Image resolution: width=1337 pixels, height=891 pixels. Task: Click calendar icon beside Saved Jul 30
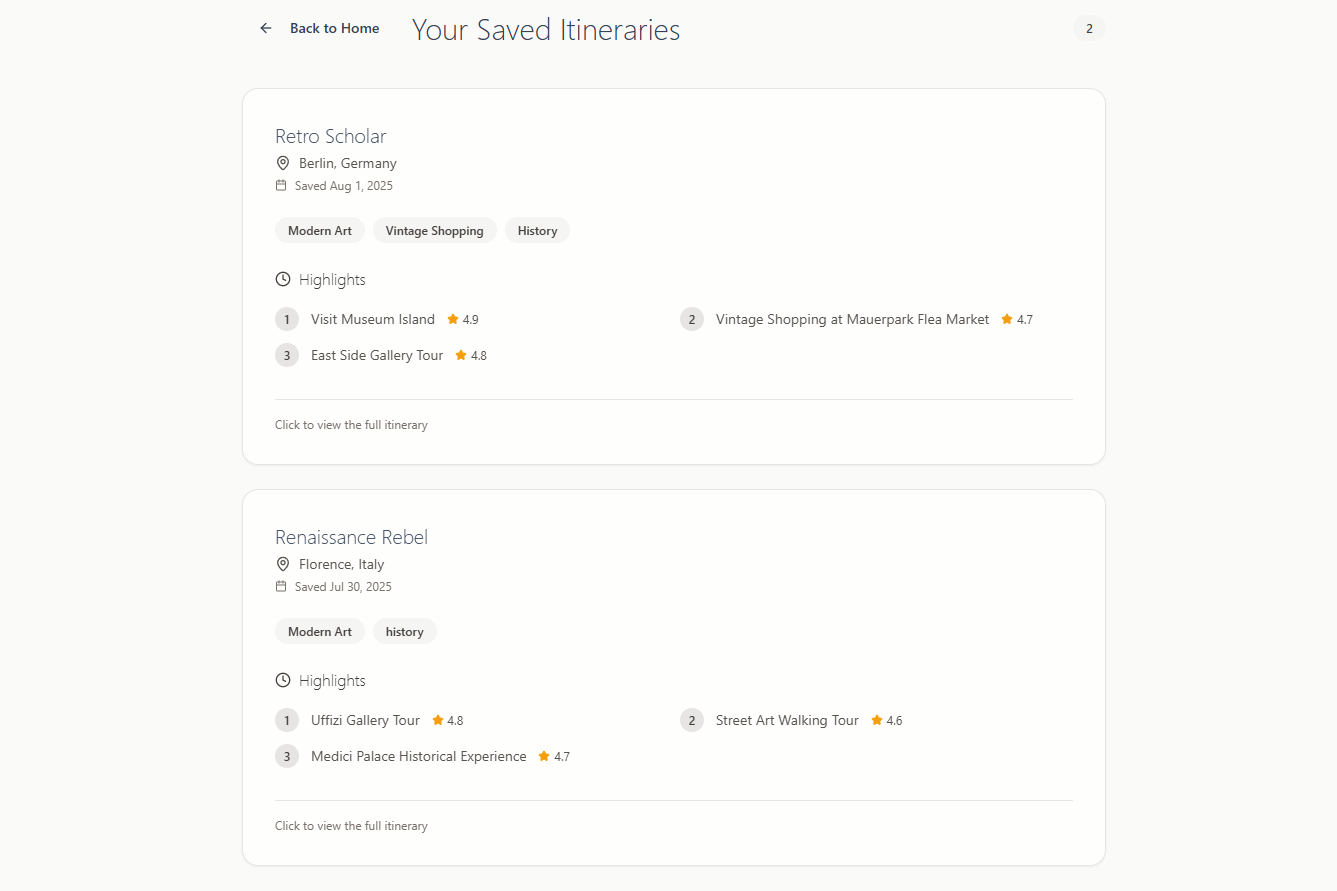point(281,587)
